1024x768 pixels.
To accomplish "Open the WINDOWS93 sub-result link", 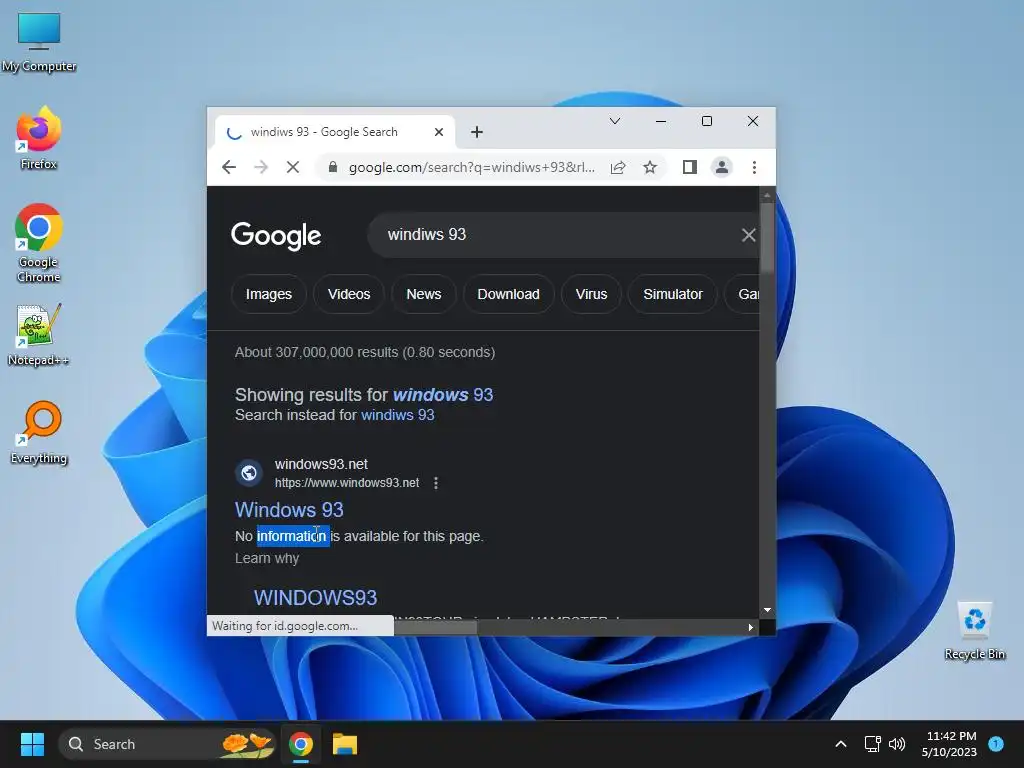I will pos(315,598).
